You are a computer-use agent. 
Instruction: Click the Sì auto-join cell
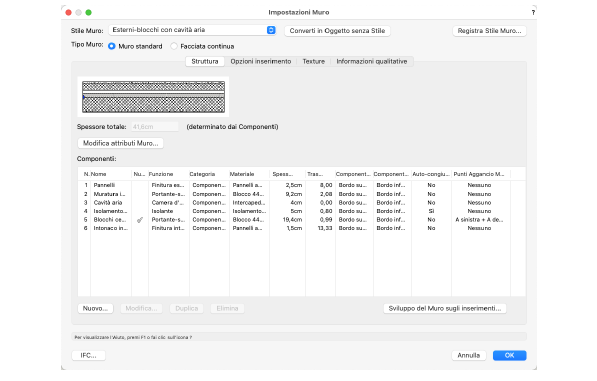click(x=431, y=211)
